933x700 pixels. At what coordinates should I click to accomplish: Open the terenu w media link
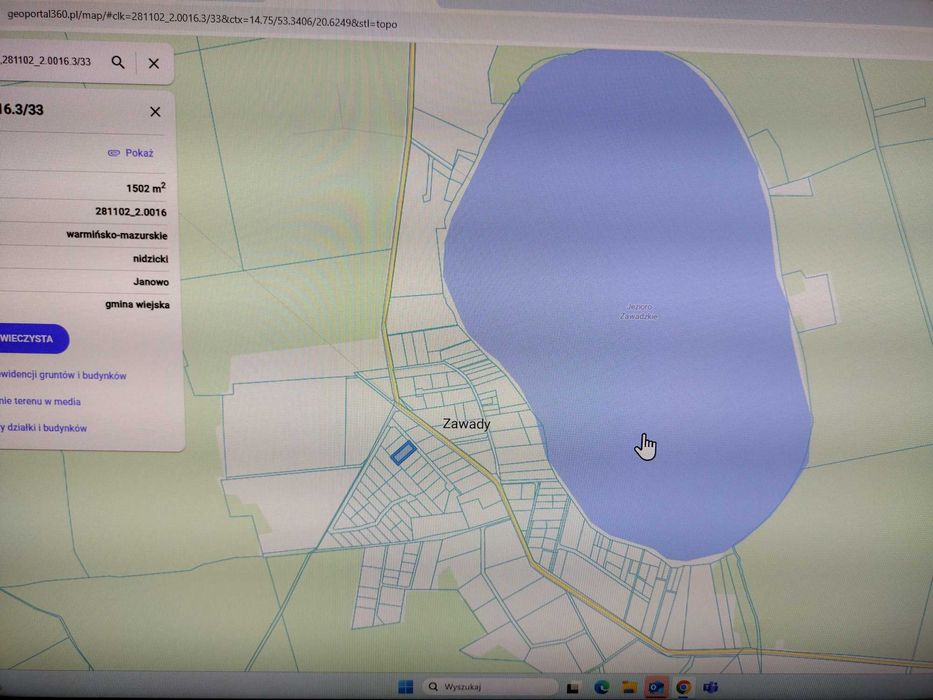(40, 402)
